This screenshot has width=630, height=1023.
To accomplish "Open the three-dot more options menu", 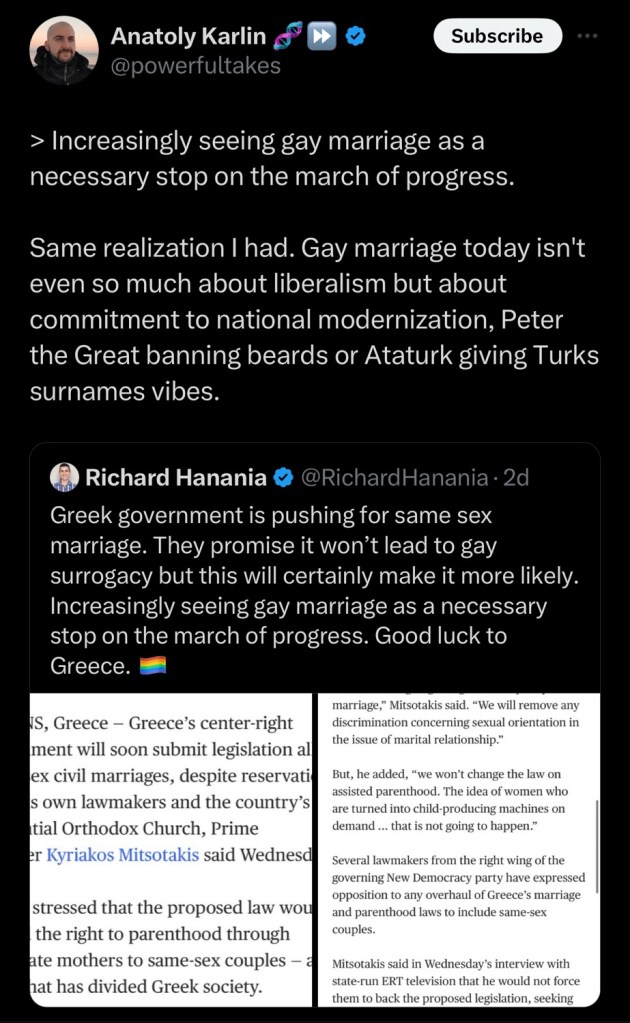I will point(588,36).
